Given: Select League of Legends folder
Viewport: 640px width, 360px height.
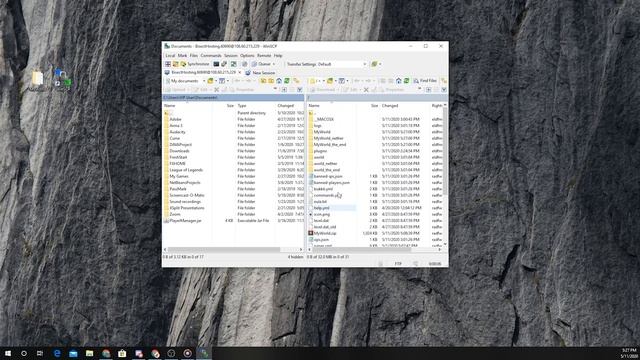Looking at the screenshot, I should tap(186, 170).
